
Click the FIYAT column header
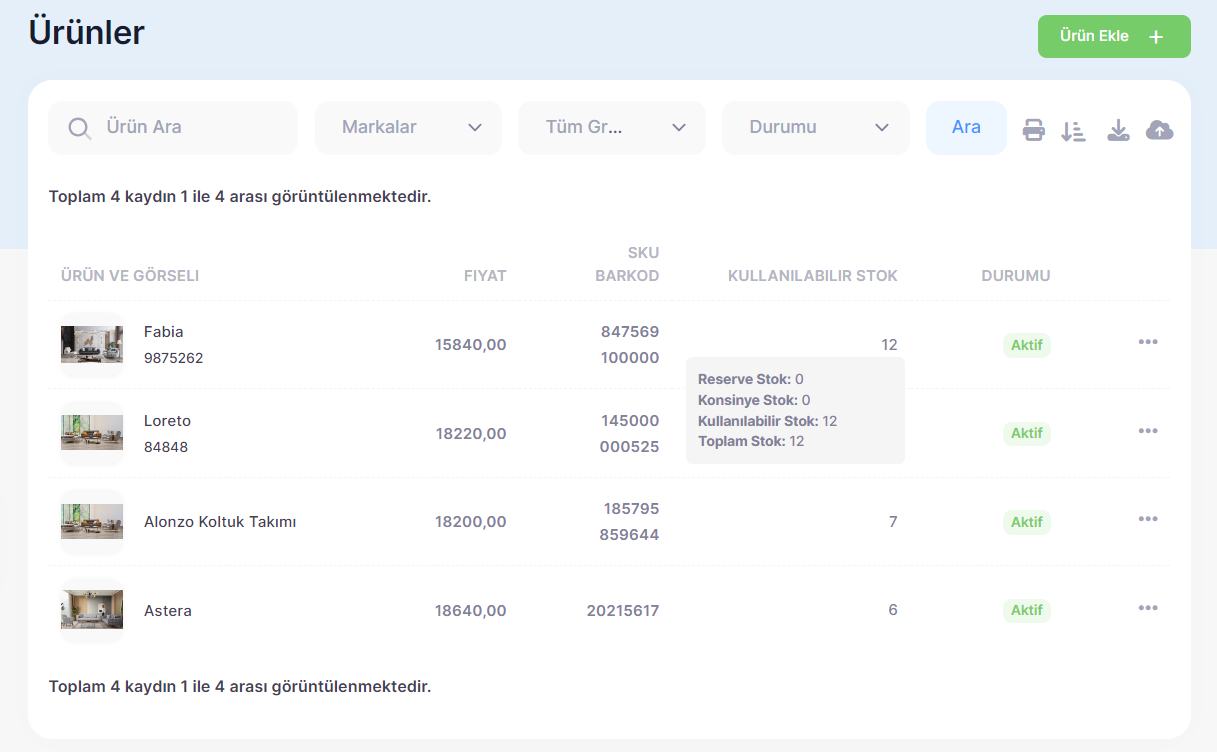pyautogui.click(x=485, y=276)
